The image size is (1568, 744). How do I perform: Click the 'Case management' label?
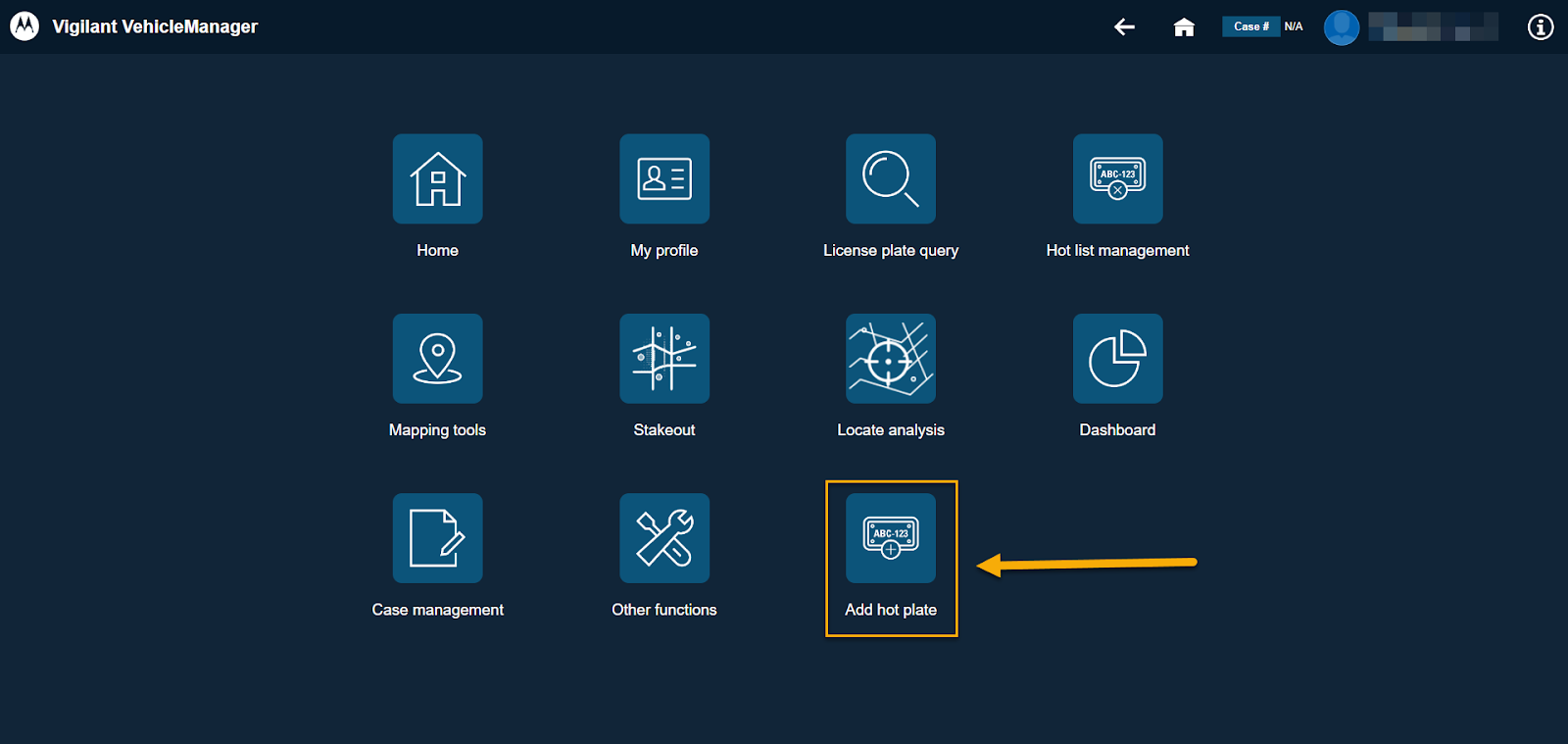437,610
